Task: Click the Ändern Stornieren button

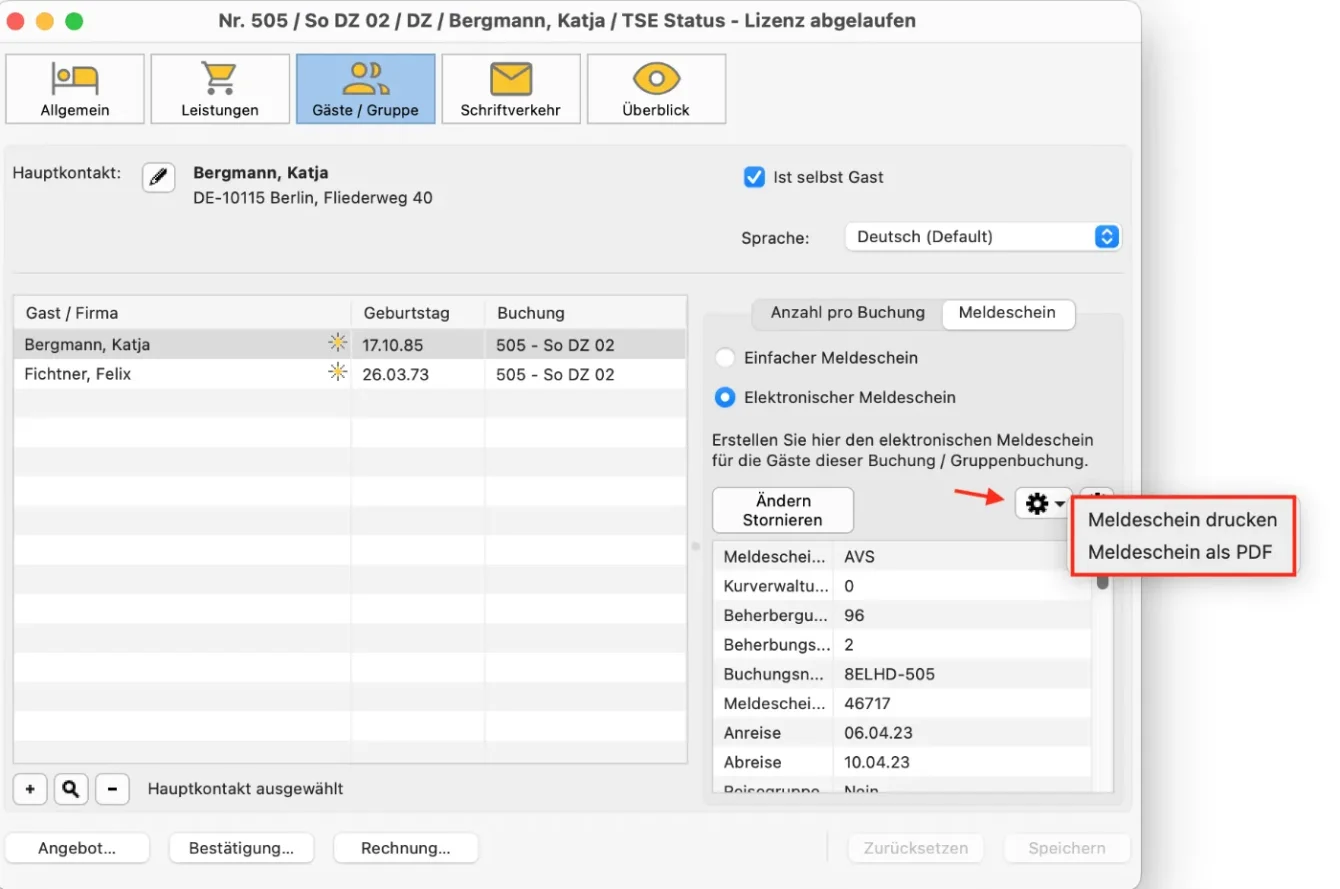Action: pyautogui.click(x=783, y=510)
